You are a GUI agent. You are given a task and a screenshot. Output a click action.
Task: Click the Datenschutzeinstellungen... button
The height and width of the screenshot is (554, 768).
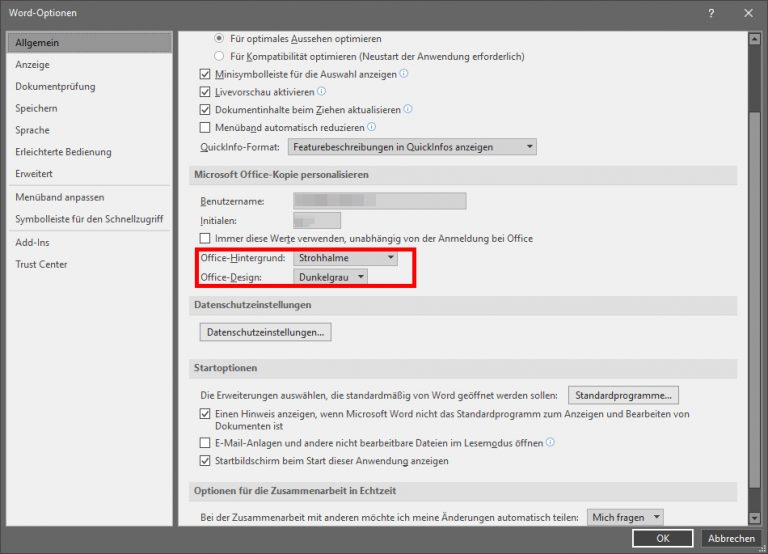tap(265, 332)
